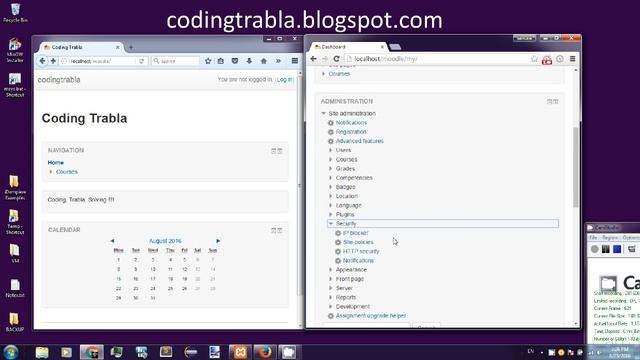Open Firefox hamburger menu
The width and height of the screenshot is (640, 360).
click(x=295, y=61)
